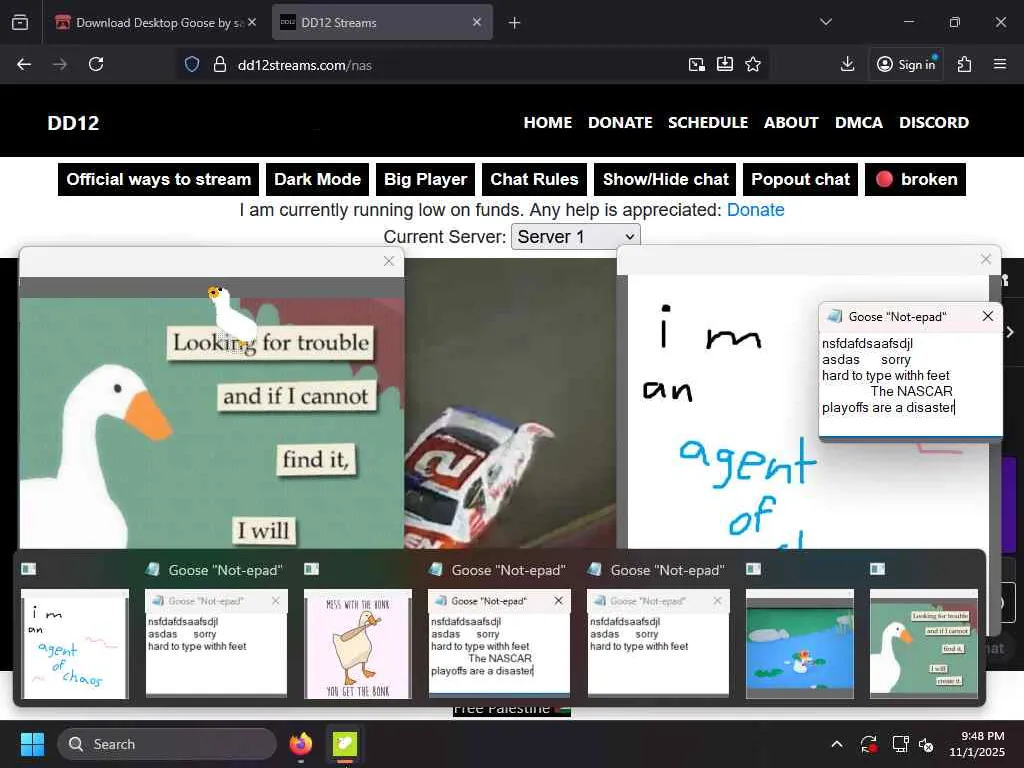Switch to the Download Desktop Goose tab
This screenshot has width=1024, height=768.
(x=155, y=22)
